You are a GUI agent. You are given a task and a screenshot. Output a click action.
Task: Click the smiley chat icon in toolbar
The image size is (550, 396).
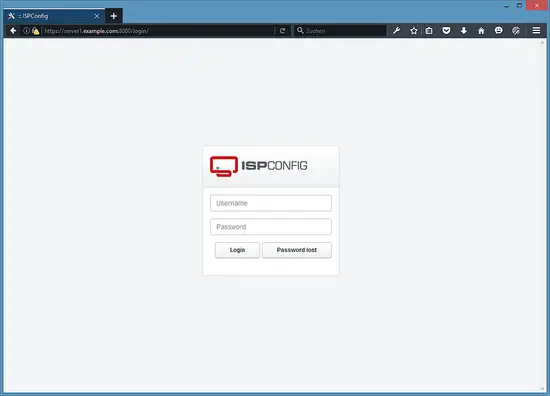pyautogui.click(x=498, y=31)
